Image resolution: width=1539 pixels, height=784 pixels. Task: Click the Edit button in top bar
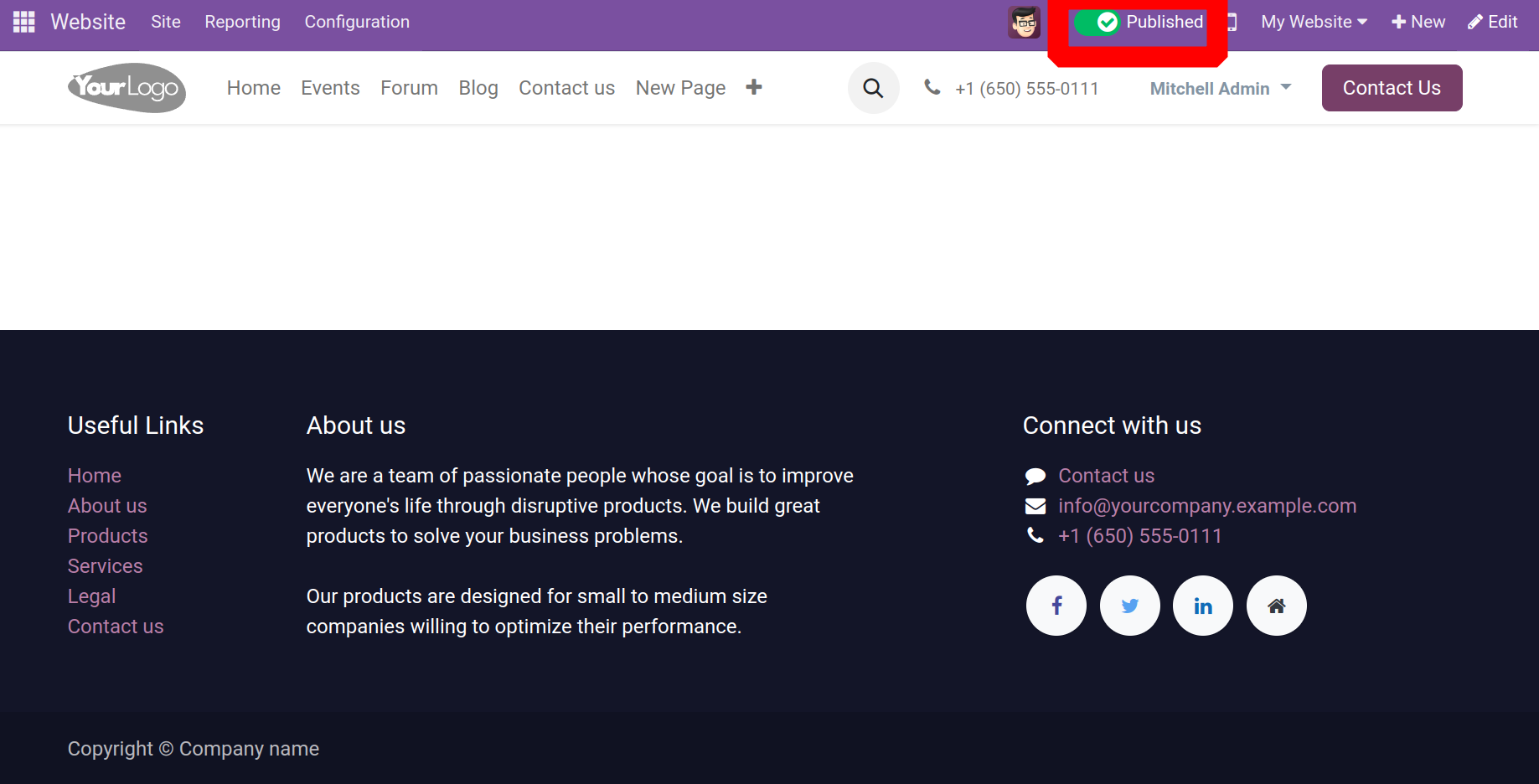click(x=1492, y=22)
